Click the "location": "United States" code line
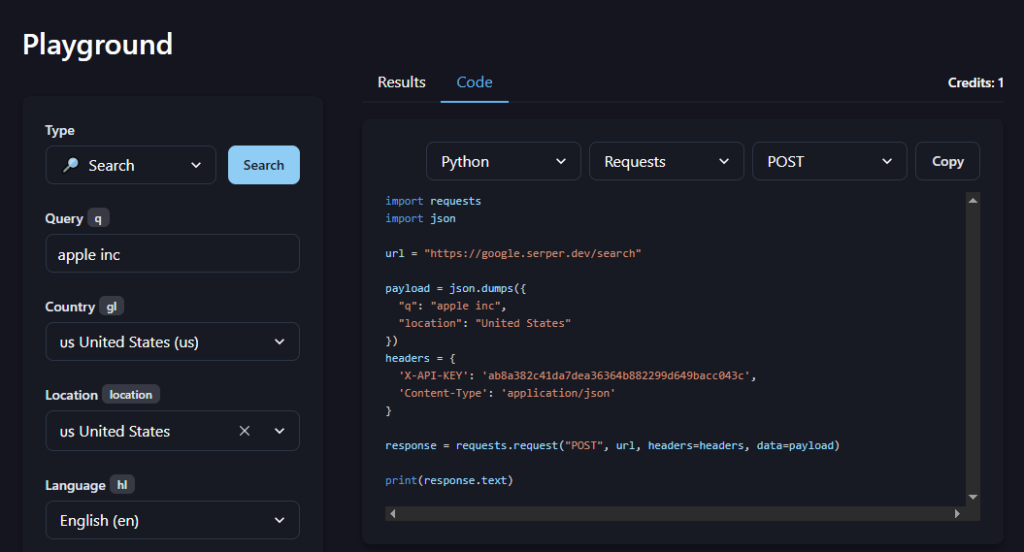 coord(485,323)
